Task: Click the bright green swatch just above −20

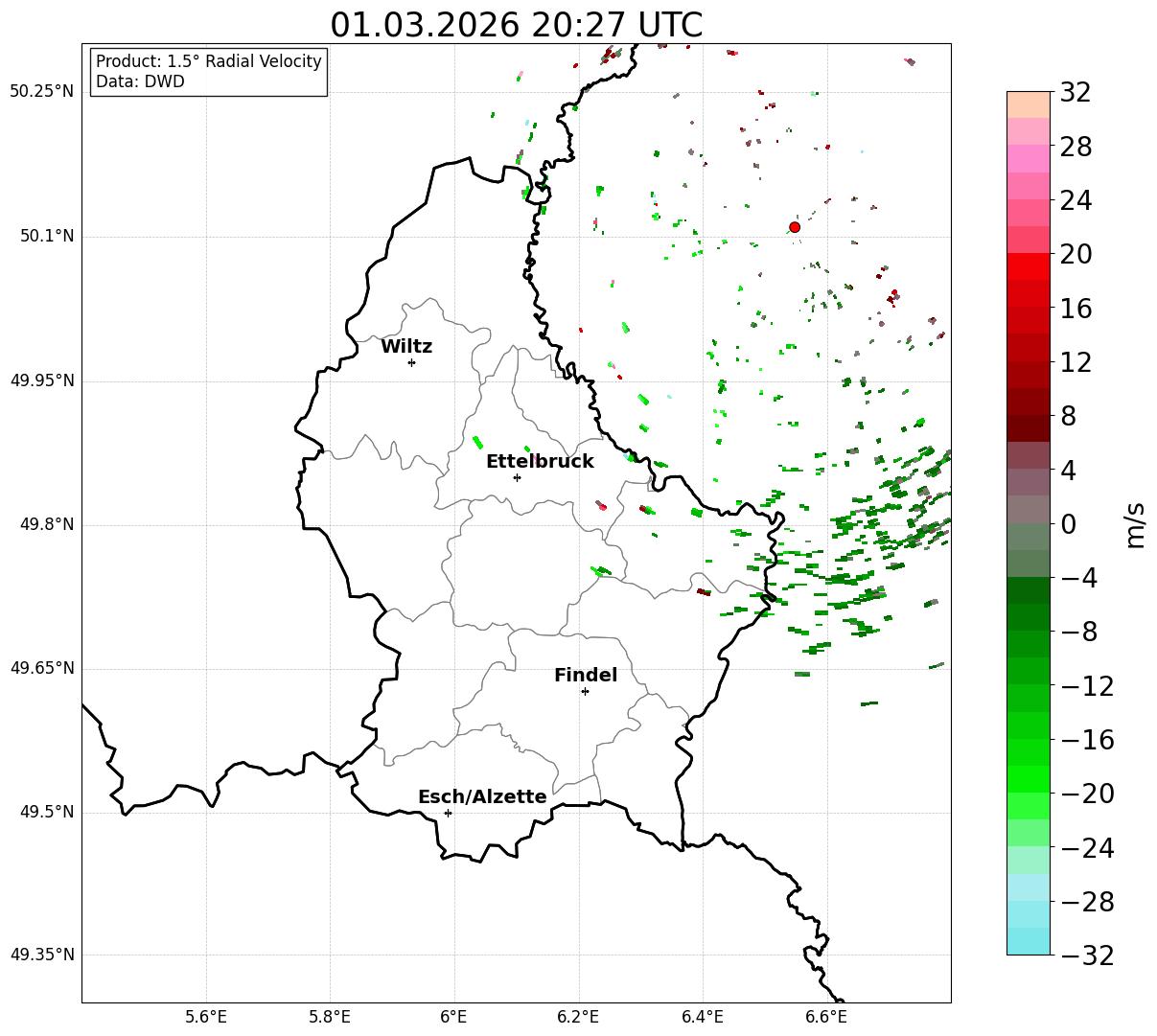Action: tap(1029, 779)
